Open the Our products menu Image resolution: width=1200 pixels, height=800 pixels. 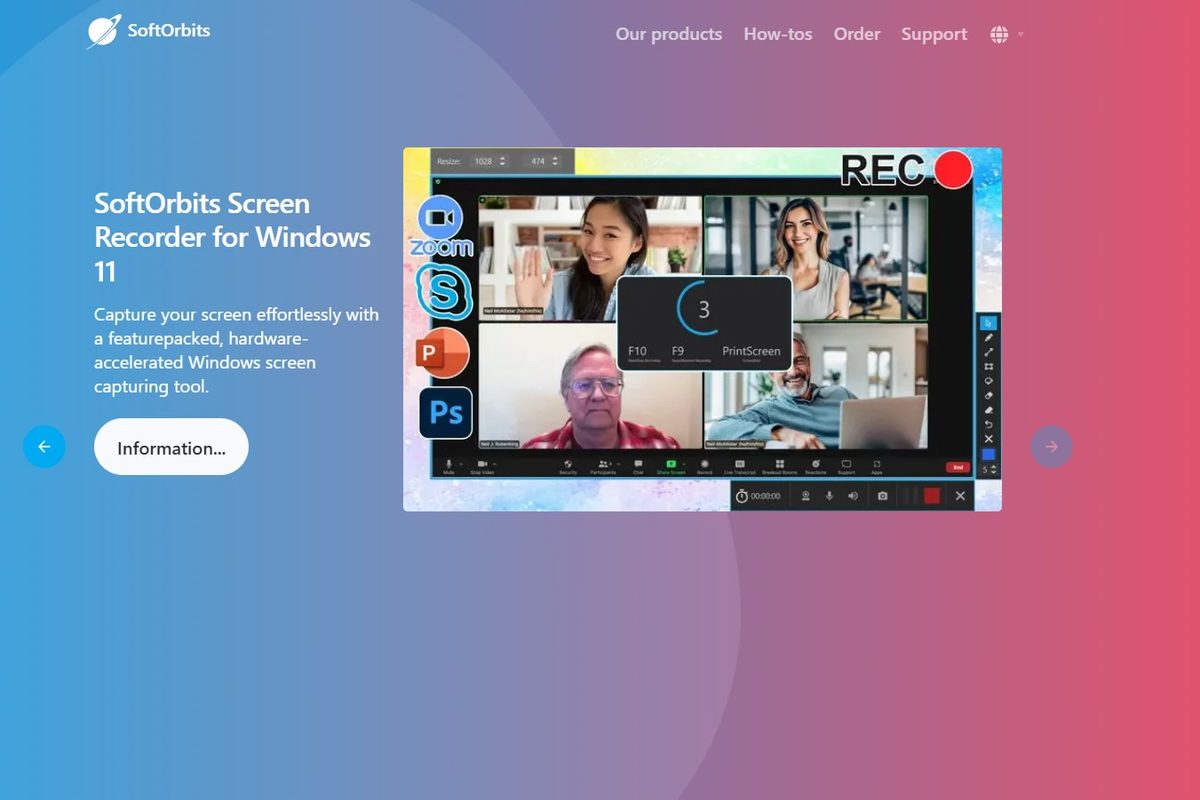point(668,34)
